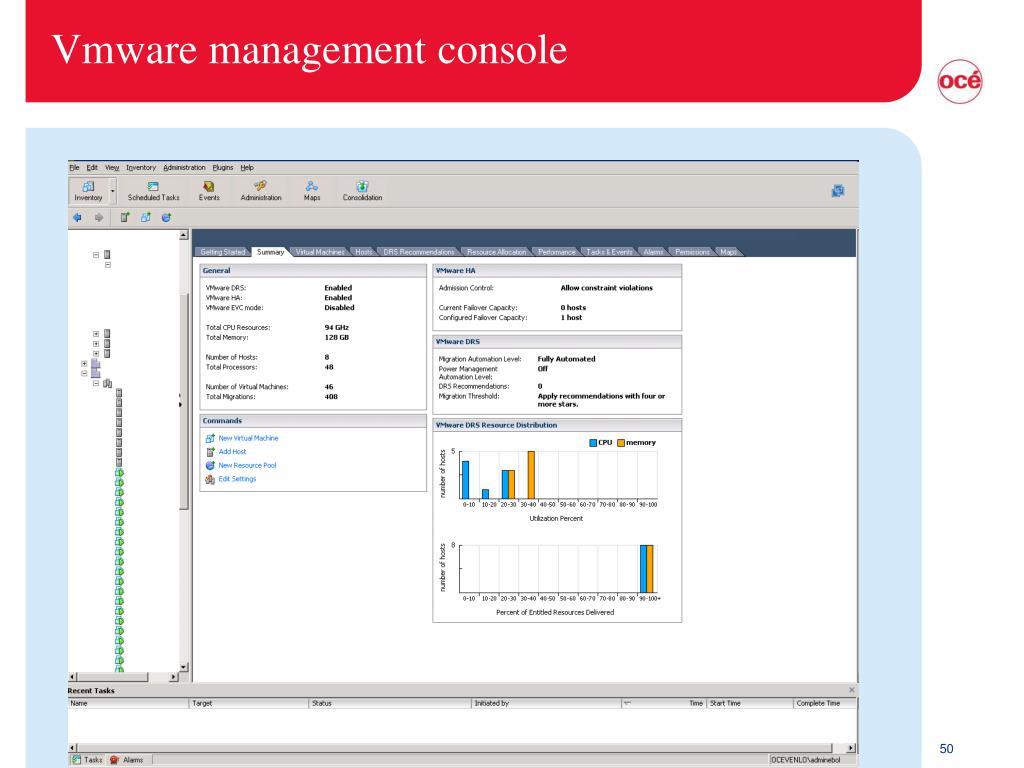Click inventory tree scroll down arrow

[x=184, y=667]
